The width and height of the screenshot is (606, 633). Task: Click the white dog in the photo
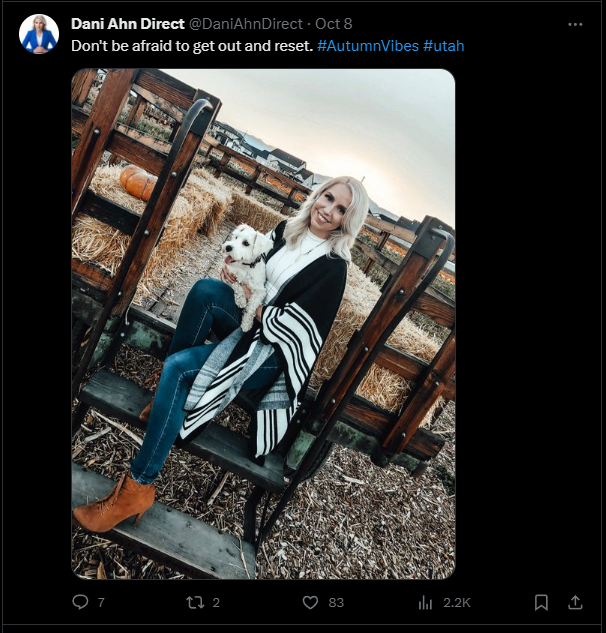246,270
